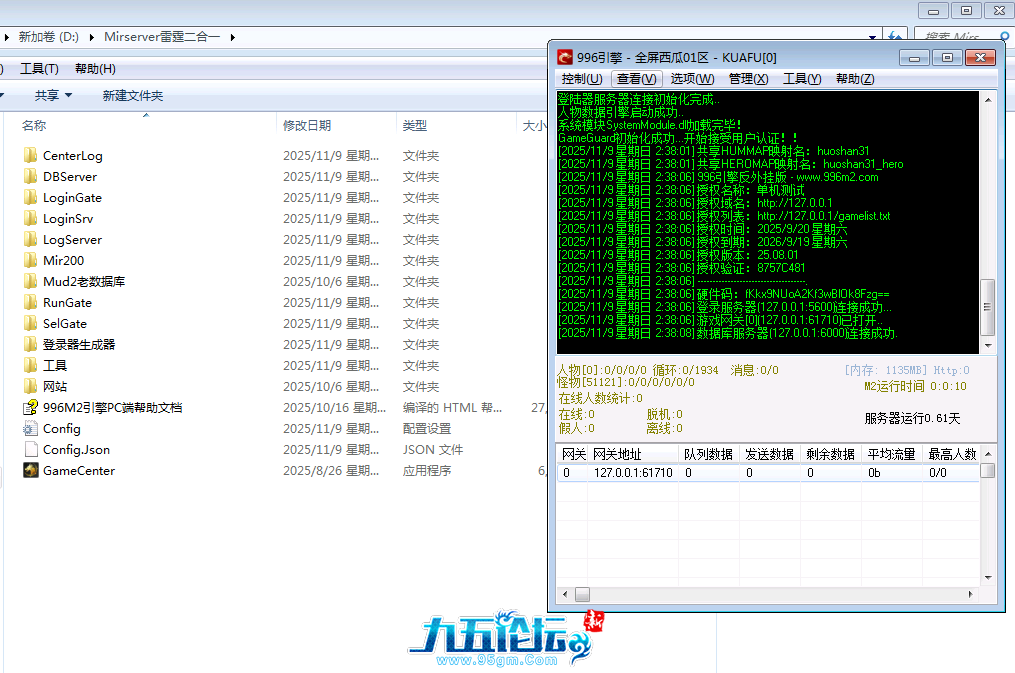
Task: Open the Mir200 folder icon
Action: point(30,261)
